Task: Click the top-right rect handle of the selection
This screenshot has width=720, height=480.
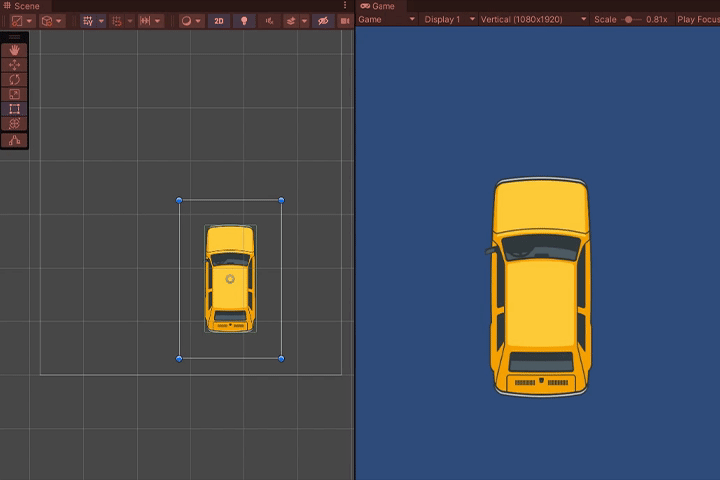Action: point(281,200)
